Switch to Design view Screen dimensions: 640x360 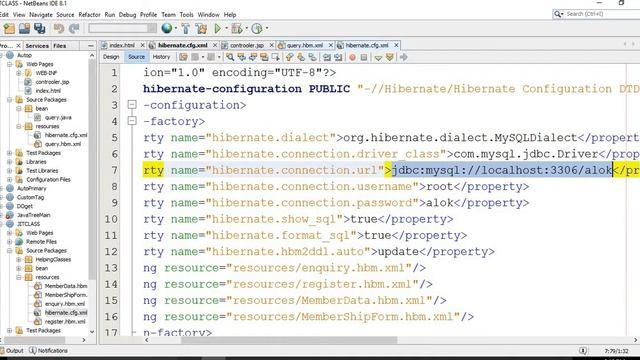(111, 57)
